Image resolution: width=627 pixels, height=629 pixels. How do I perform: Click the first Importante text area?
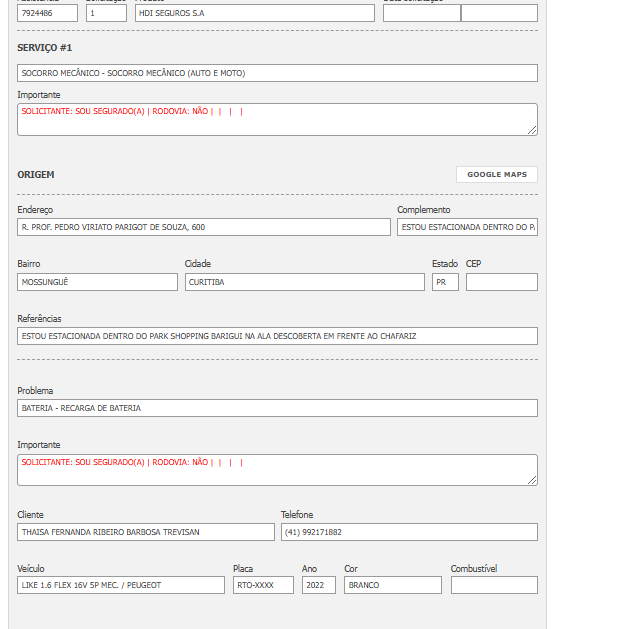tap(277, 119)
